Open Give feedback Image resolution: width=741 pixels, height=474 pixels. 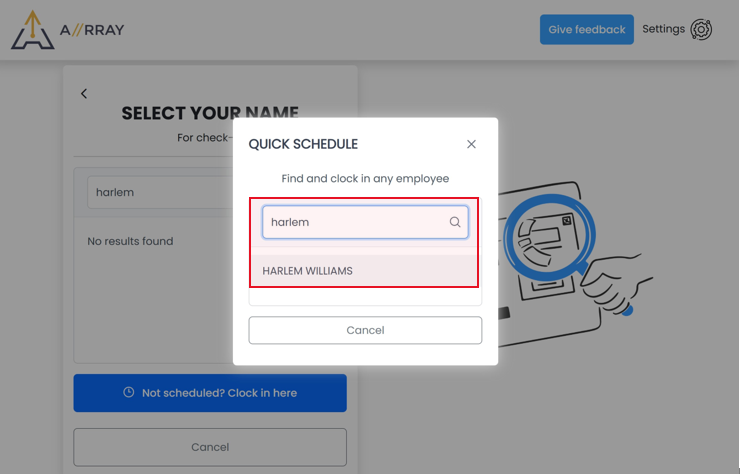pyautogui.click(x=586, y=30)
